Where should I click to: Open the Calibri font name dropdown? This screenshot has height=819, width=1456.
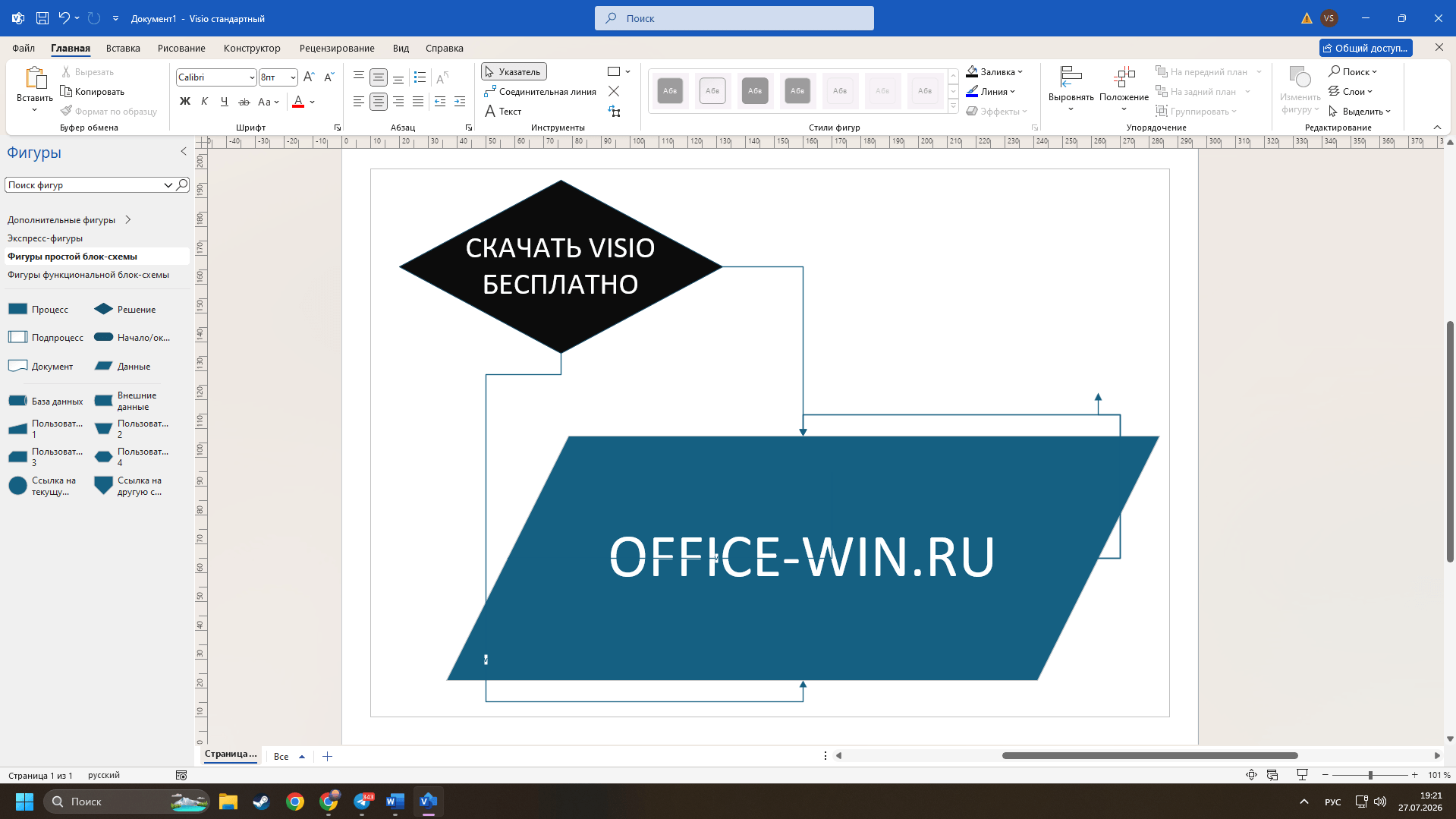(x=252, y=77)
